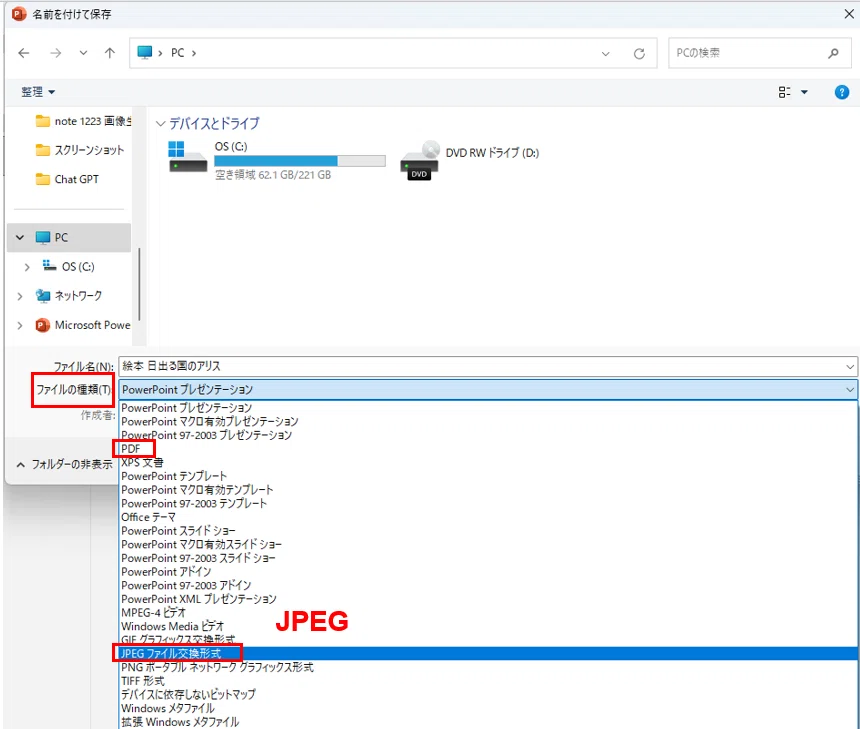Viewport: 860px width, 729px height.
Task: Choose PowerPoint マクロ有効テンプレート format
Action: coord(488,490)
